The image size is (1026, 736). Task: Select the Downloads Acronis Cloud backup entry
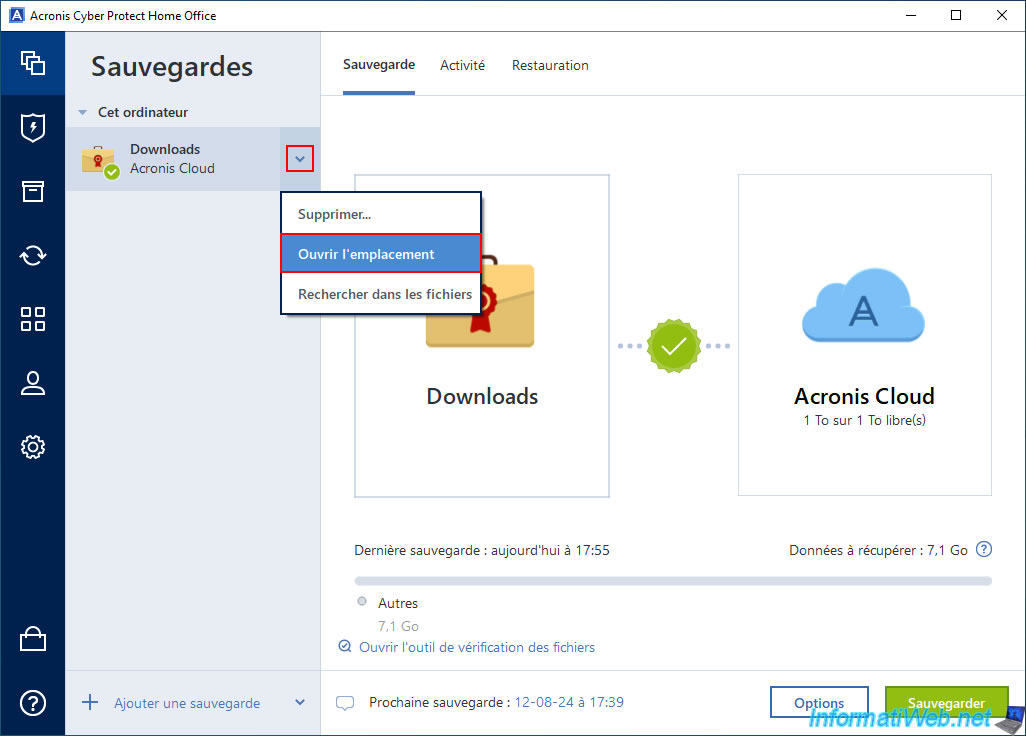[x=192, y=159]
